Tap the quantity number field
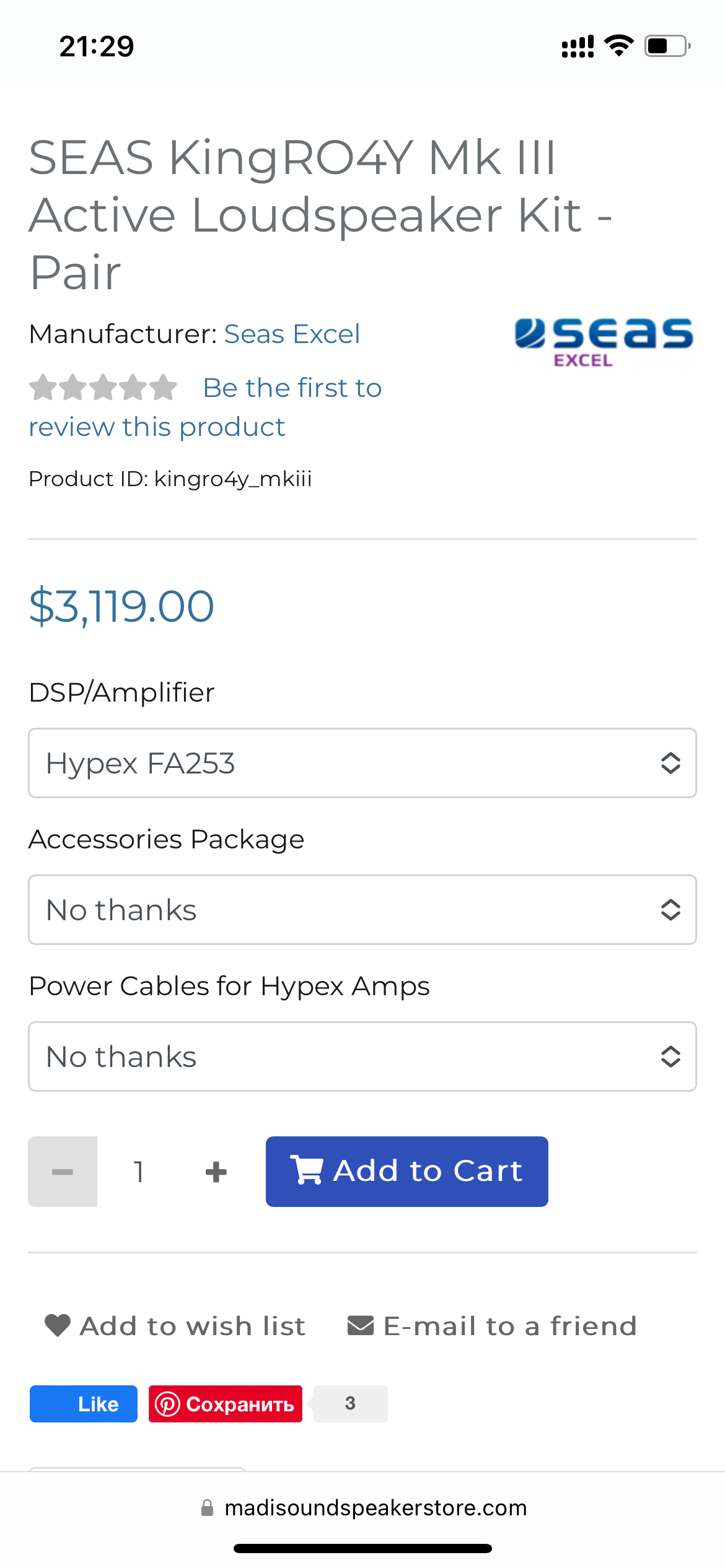Screen dimensions: 725x1568 [x=139, y=1172]
